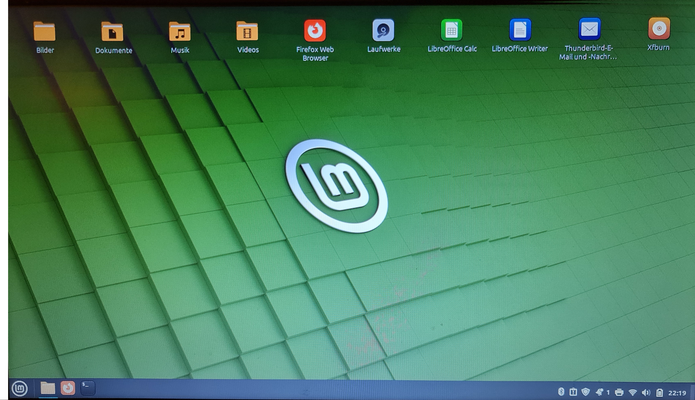Select the Musik folder icon
This screenshot has width=695, height=400.
[179, 31]
